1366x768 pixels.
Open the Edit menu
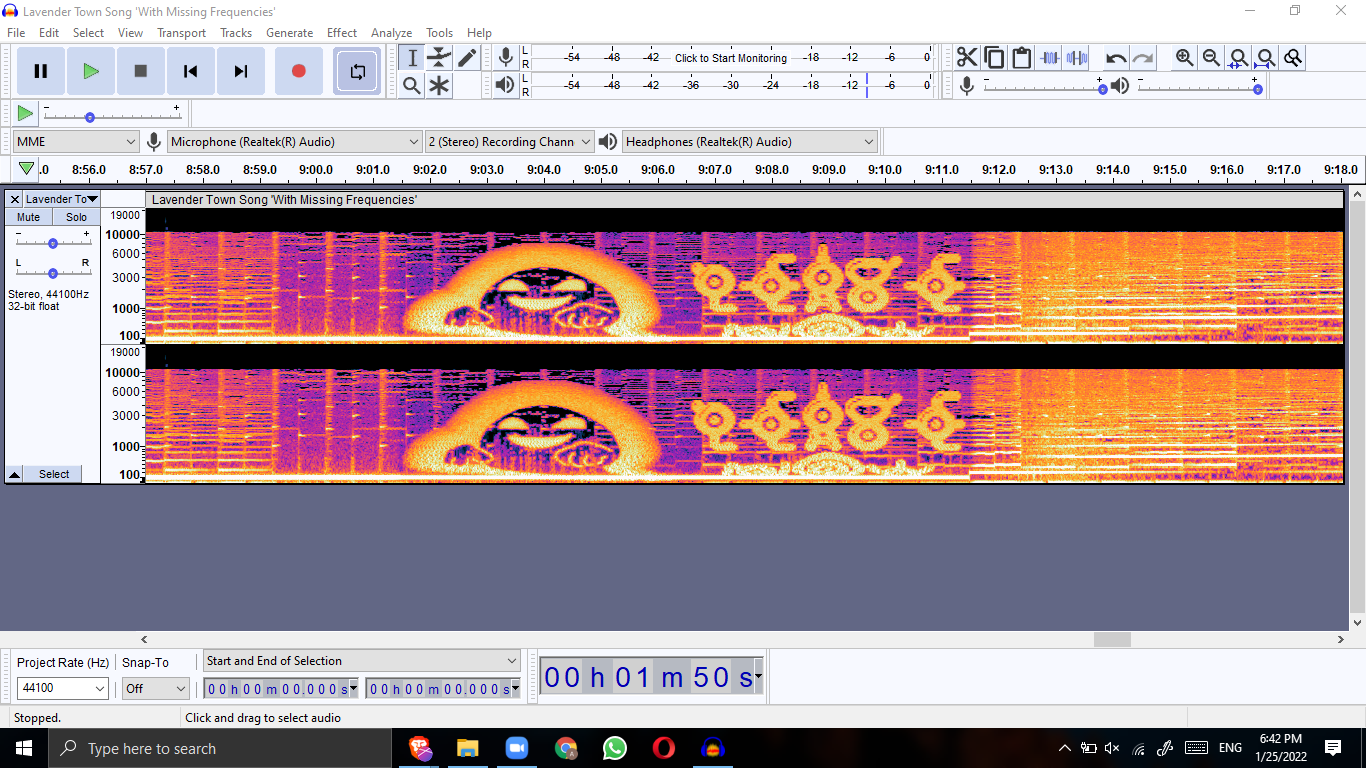[x=49, y=33]
